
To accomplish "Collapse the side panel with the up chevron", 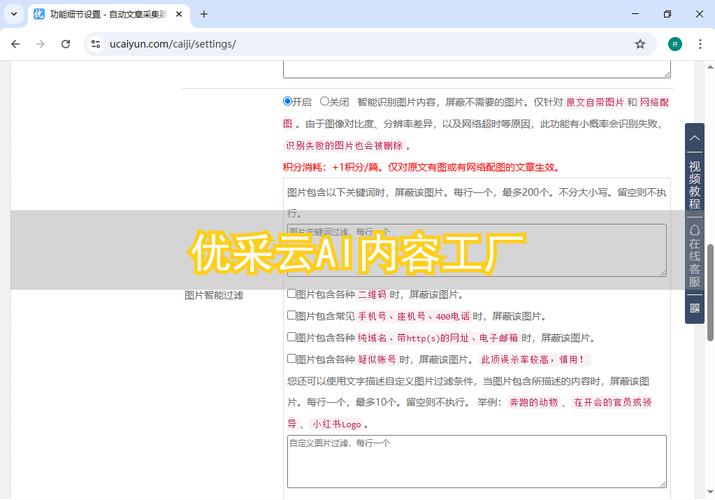I will [x=694, y=138].
